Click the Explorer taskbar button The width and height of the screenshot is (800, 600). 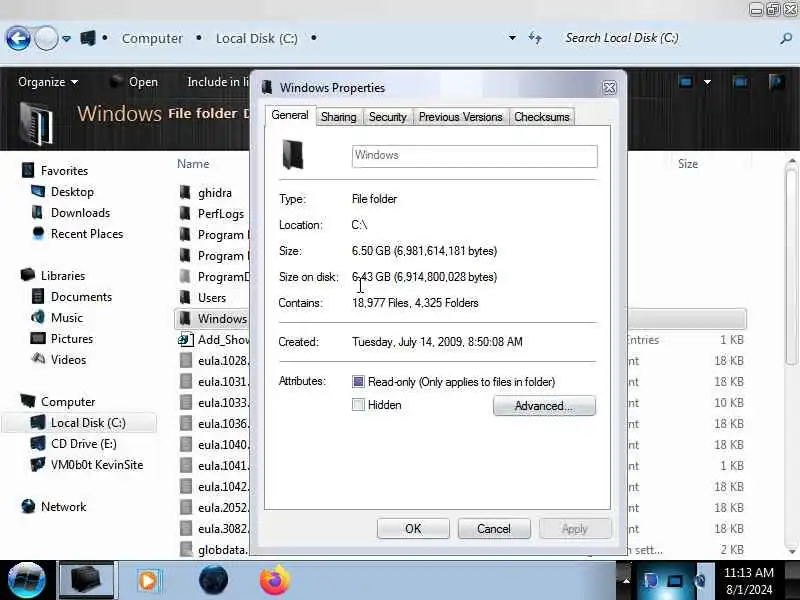coord(87,580)
